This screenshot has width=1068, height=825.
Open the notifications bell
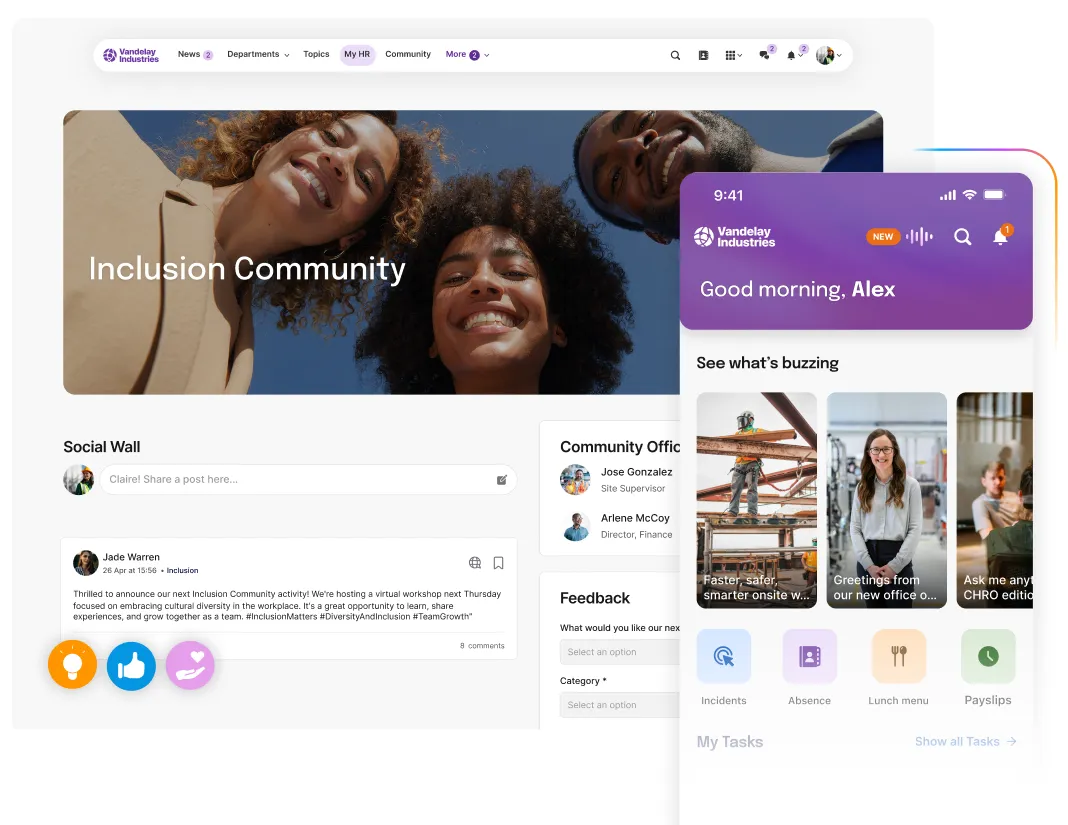(790, 55)
